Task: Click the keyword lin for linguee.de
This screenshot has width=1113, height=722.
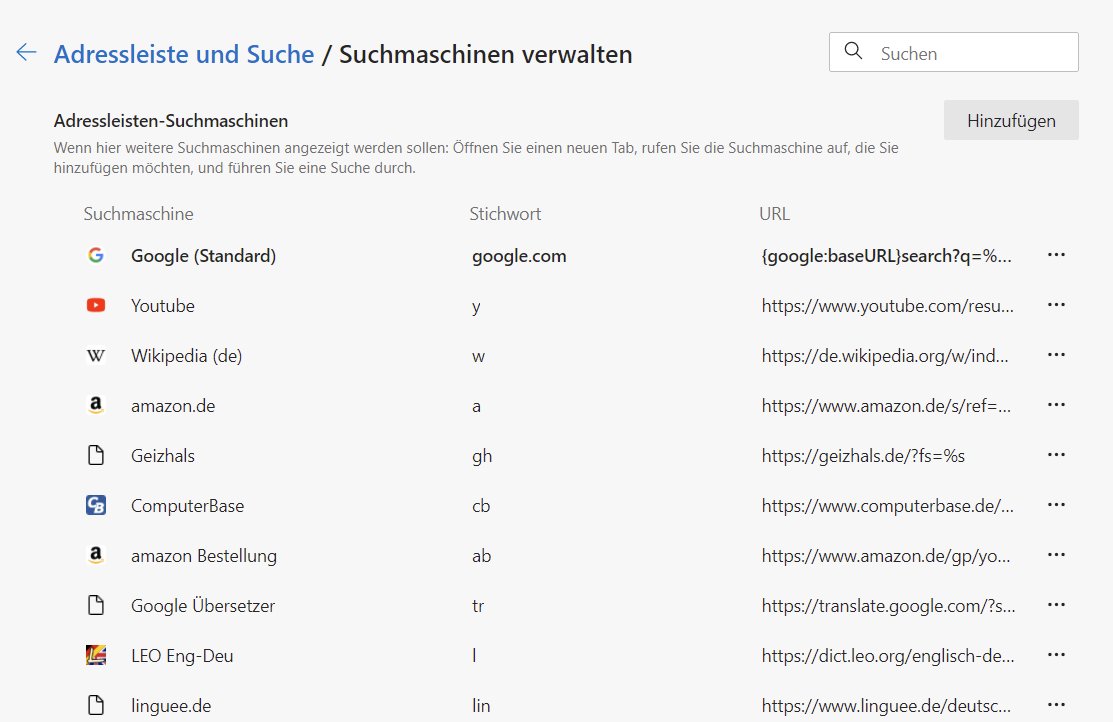Action: tap(481, 706)
